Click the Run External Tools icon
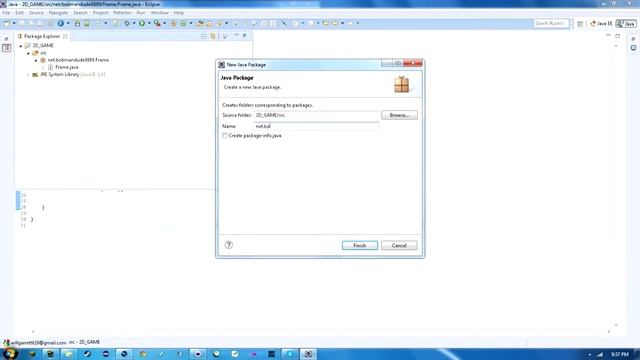 pos(157,23)
